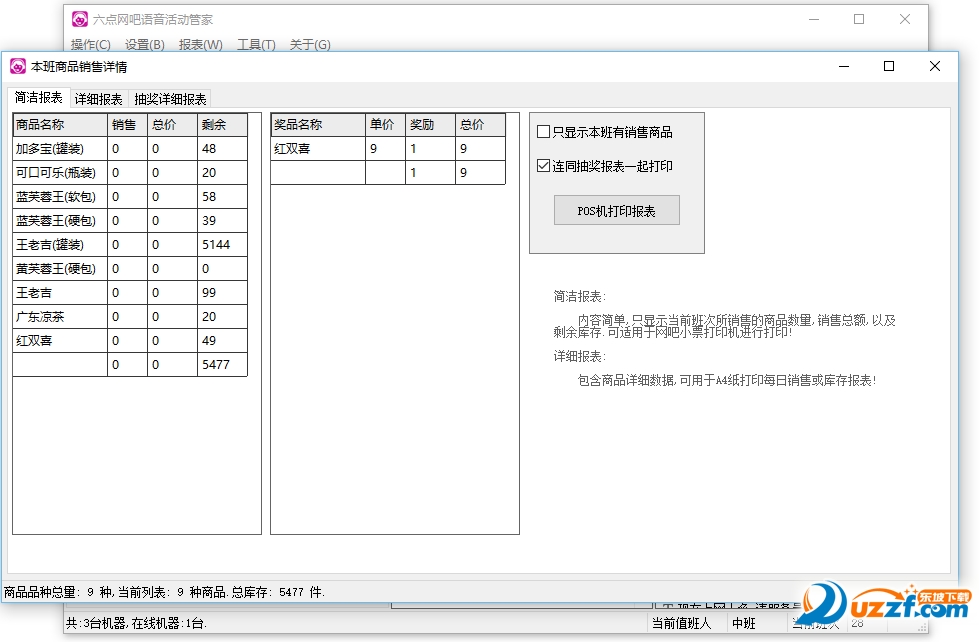This screenshot has height=642, width=979.
Task: Click status bar text 商品品种总量
Action: point(40,592)
